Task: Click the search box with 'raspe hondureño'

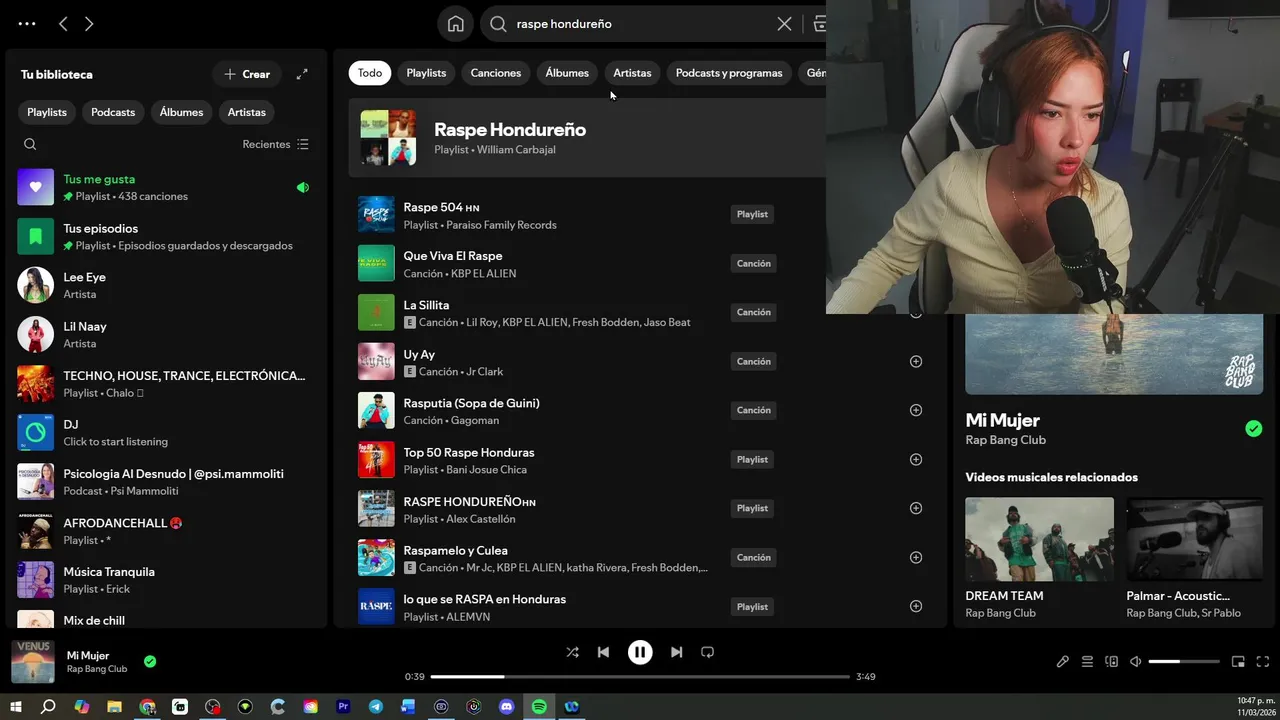Action: click(640, 24)
